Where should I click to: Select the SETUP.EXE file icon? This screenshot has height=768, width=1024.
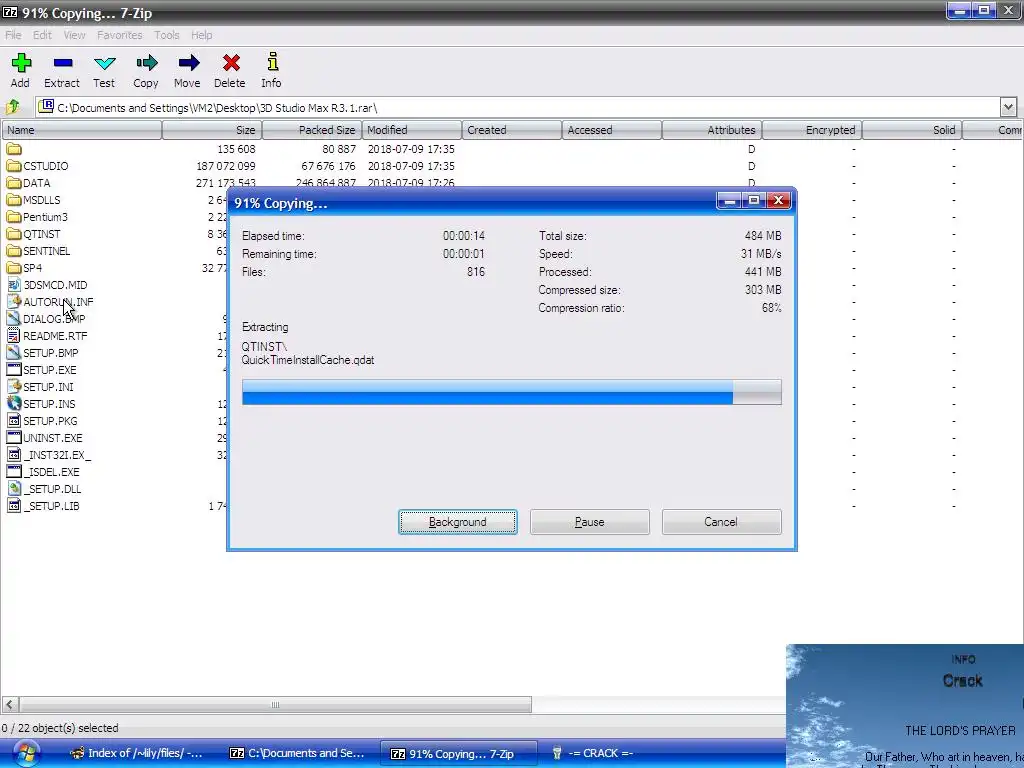tap(14, 370)
